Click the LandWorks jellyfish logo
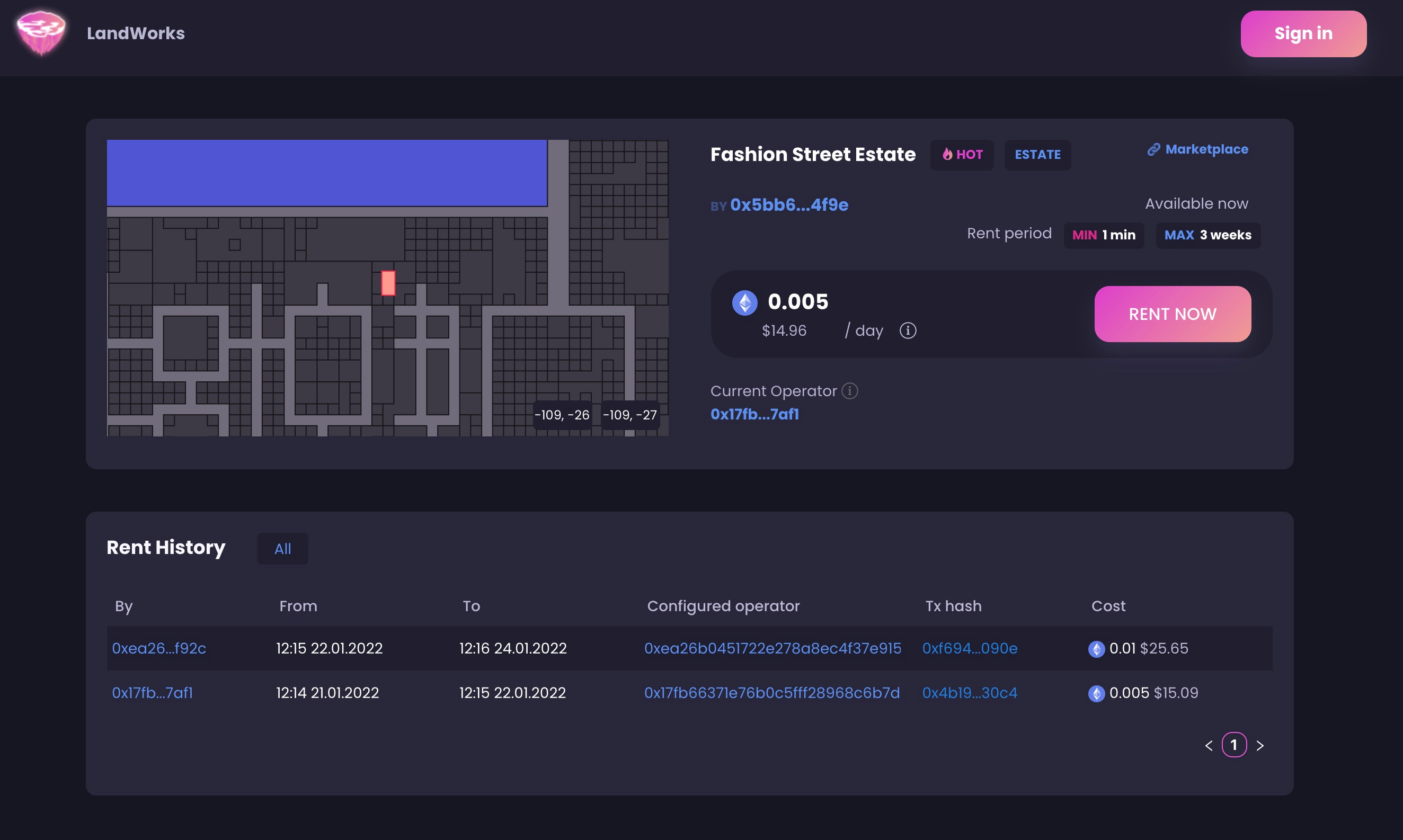1403x840 pixels. tap(41, 33)
